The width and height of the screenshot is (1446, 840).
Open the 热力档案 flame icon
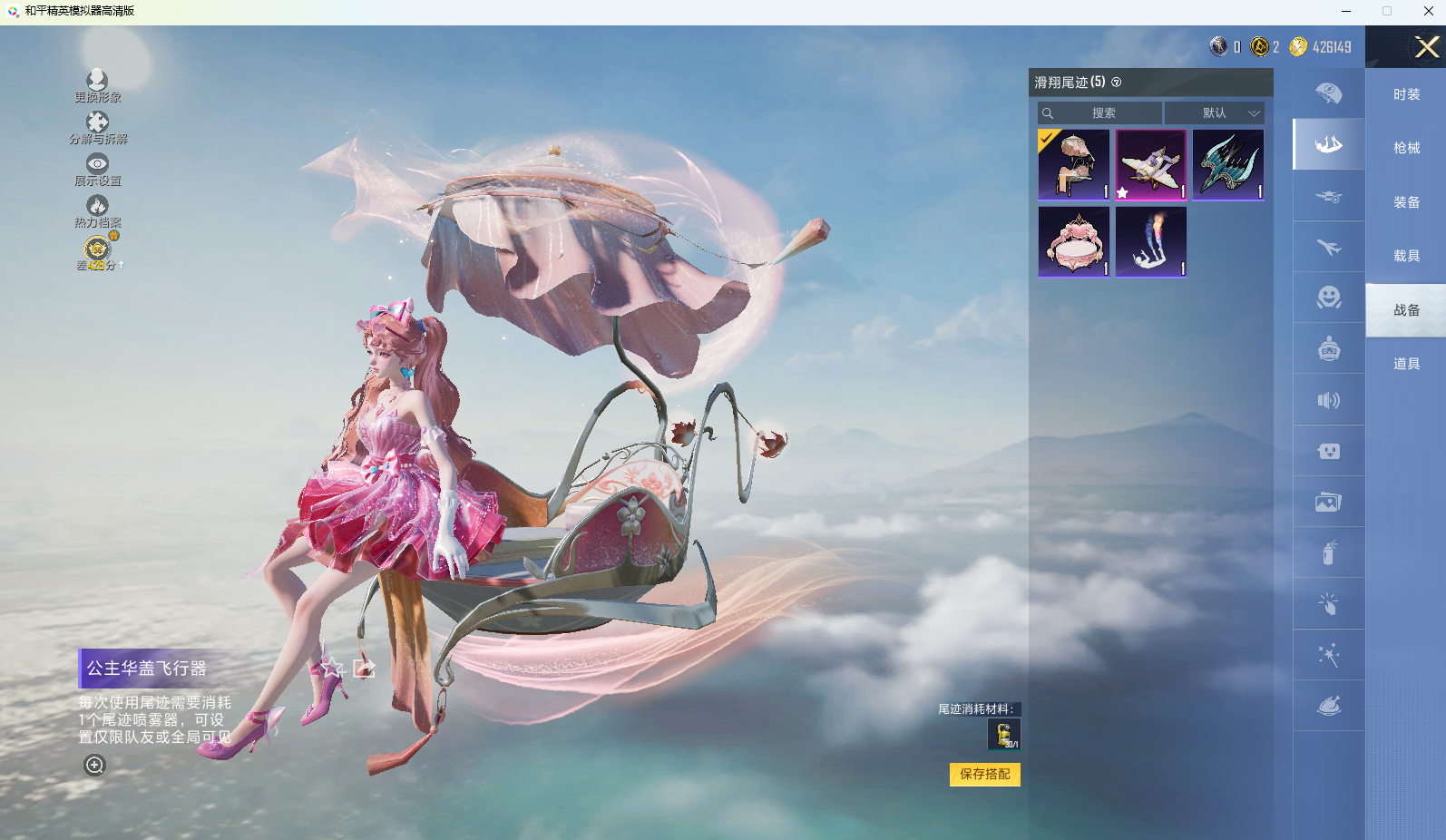(97, 206)
